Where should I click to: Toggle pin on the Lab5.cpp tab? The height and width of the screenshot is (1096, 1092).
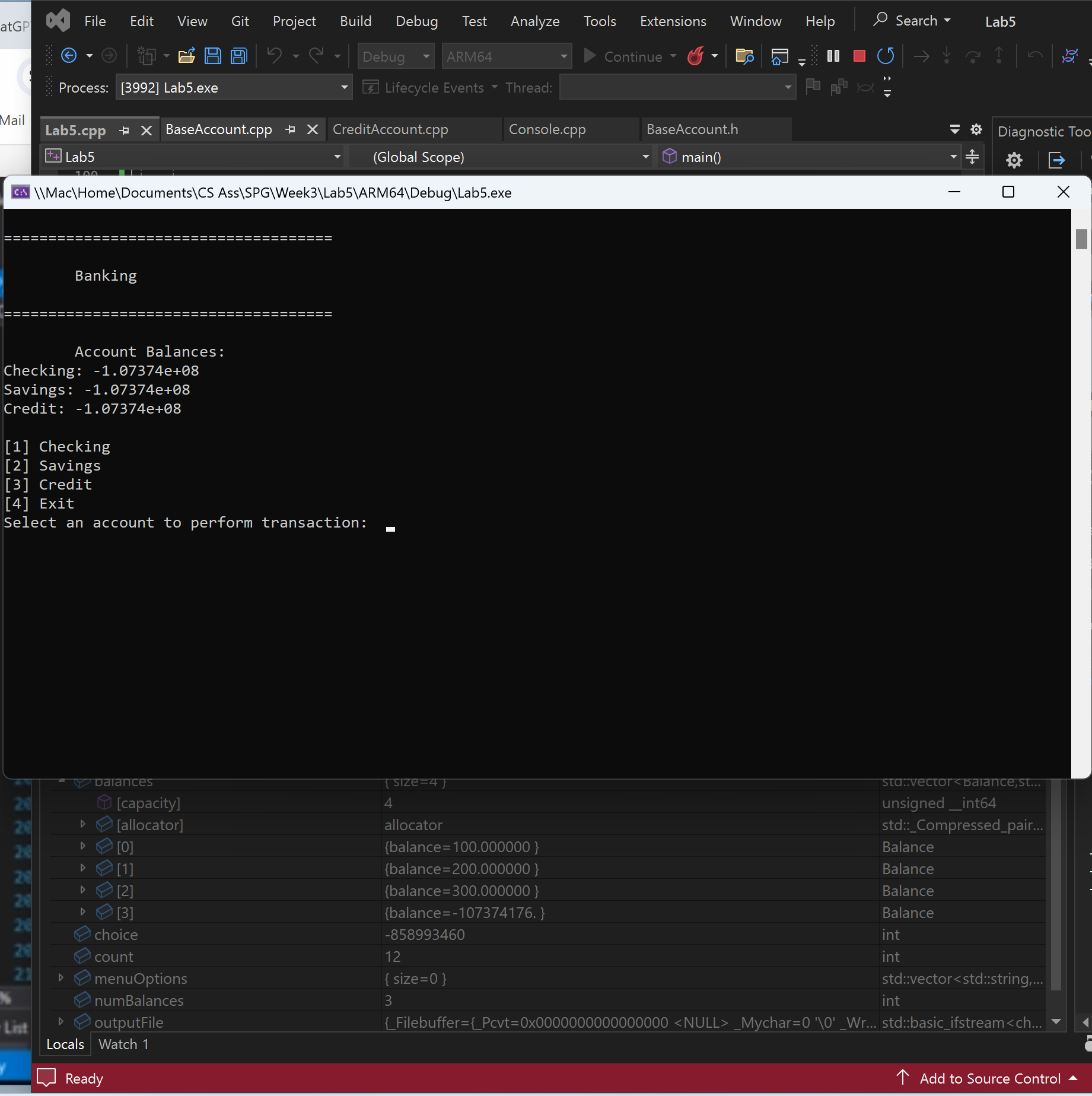pos(125,130)
